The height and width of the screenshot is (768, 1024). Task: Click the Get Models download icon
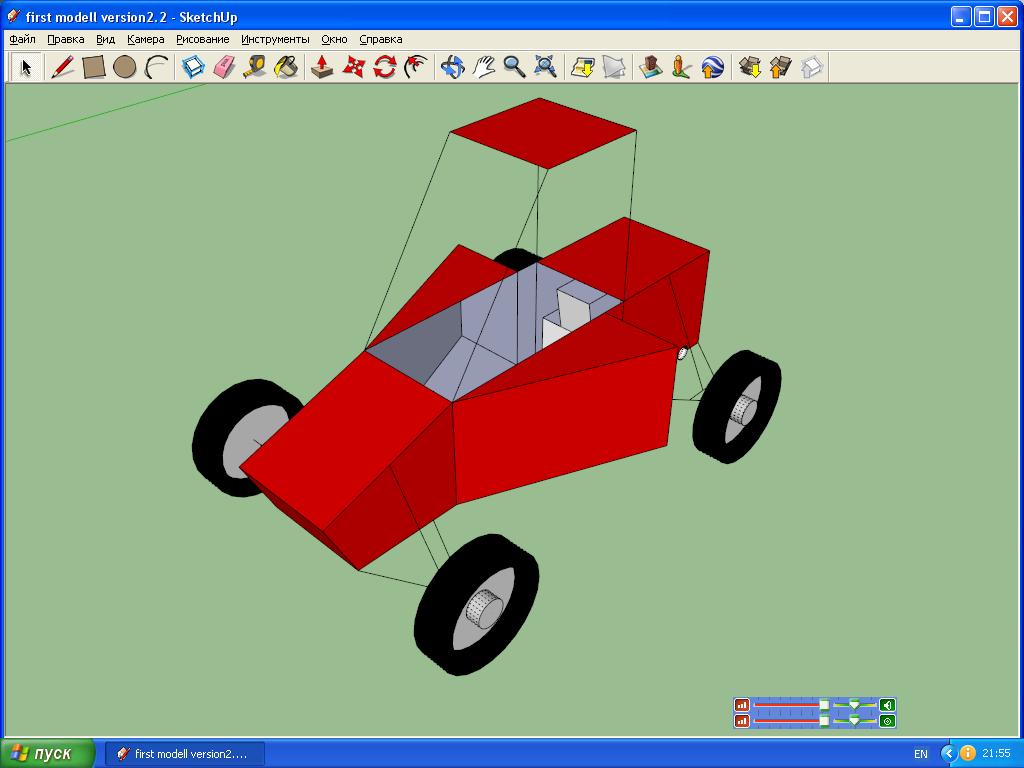750,67
